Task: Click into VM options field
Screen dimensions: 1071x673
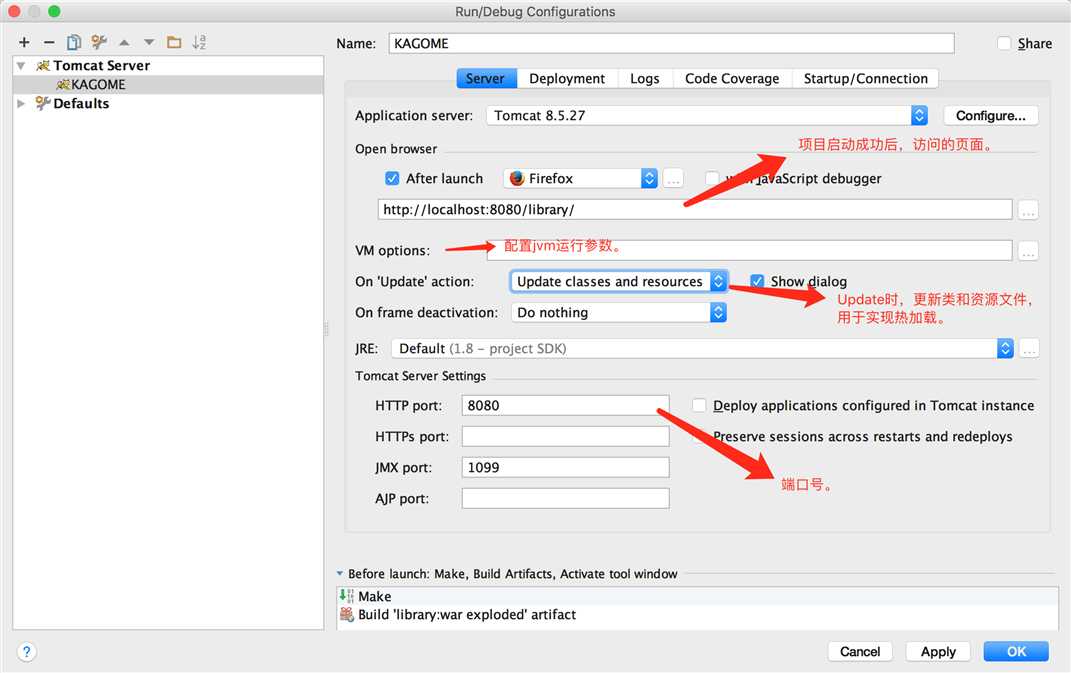Action: 749,250
